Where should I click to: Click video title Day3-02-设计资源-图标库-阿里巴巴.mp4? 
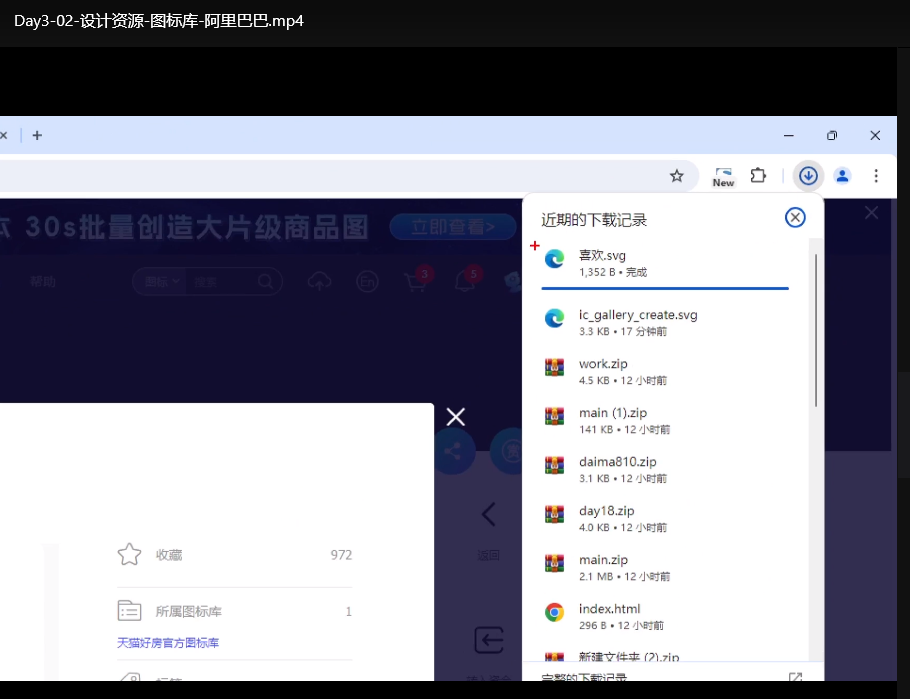(x=159, y=21)
